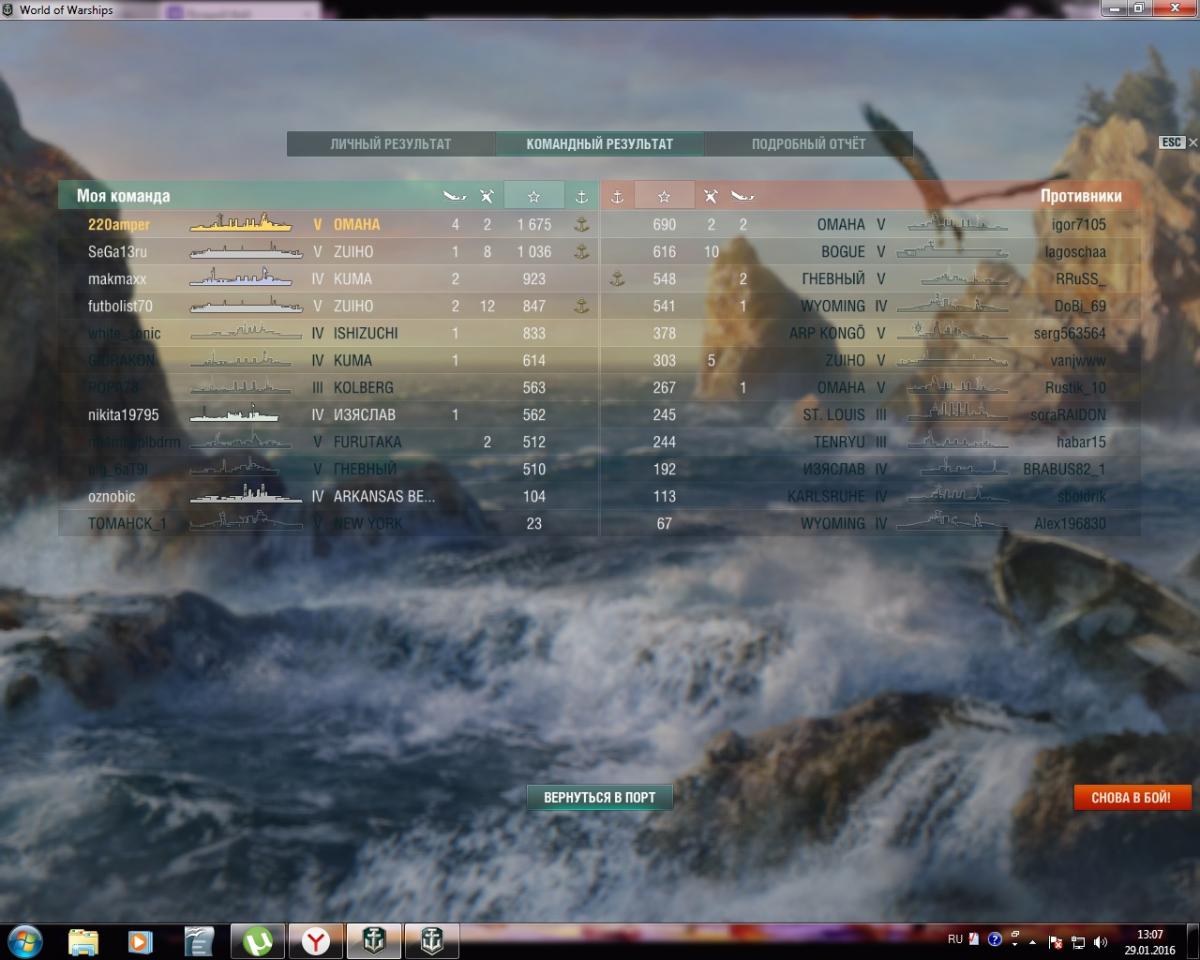Viewport: 1200px width, 960px height.
Task: Sort enemies by ships destroyed icon
Action: pyautogui.click(x=743, y=196)
